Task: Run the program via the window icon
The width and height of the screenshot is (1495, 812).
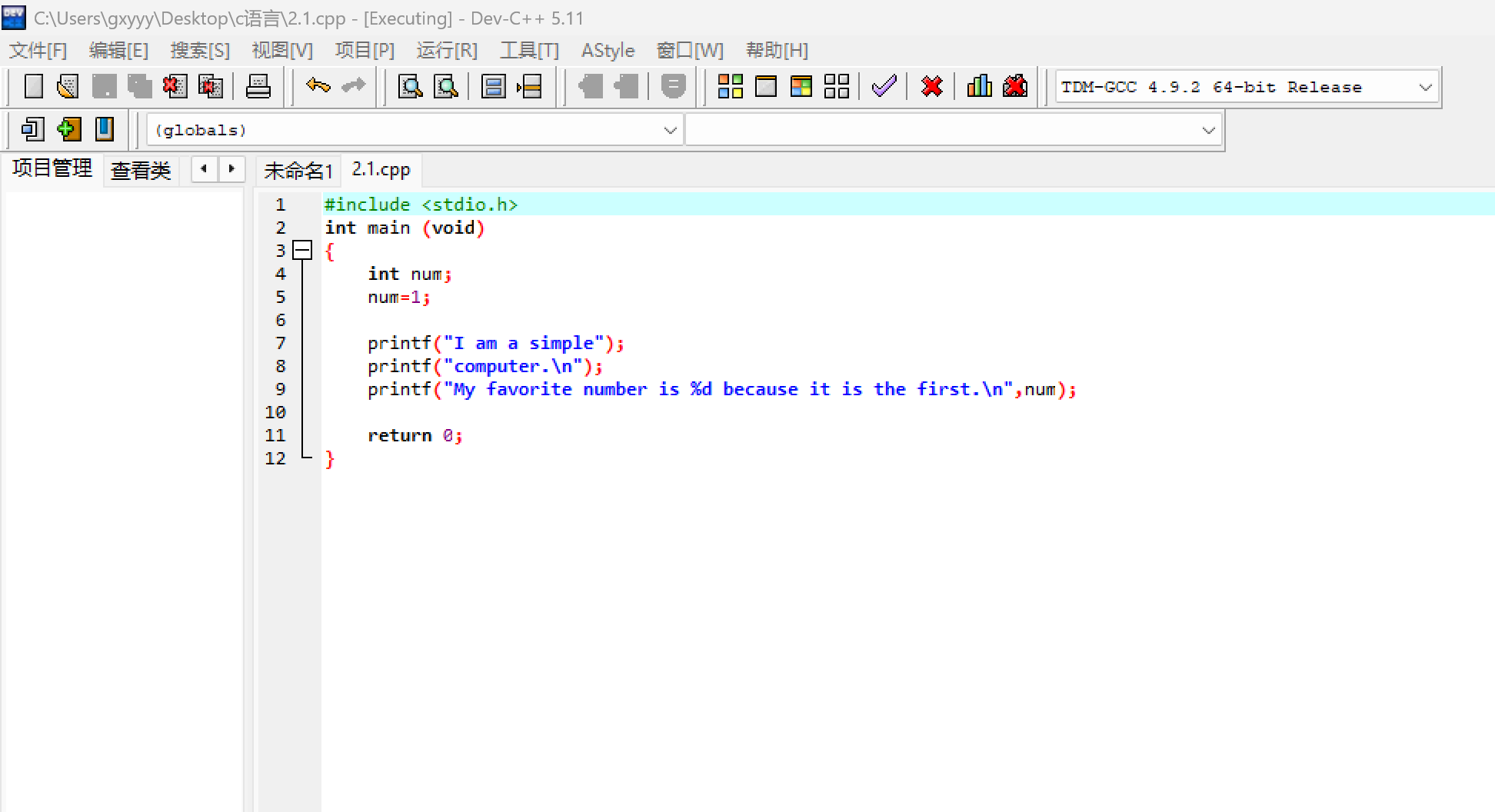Action: (766, 86)
